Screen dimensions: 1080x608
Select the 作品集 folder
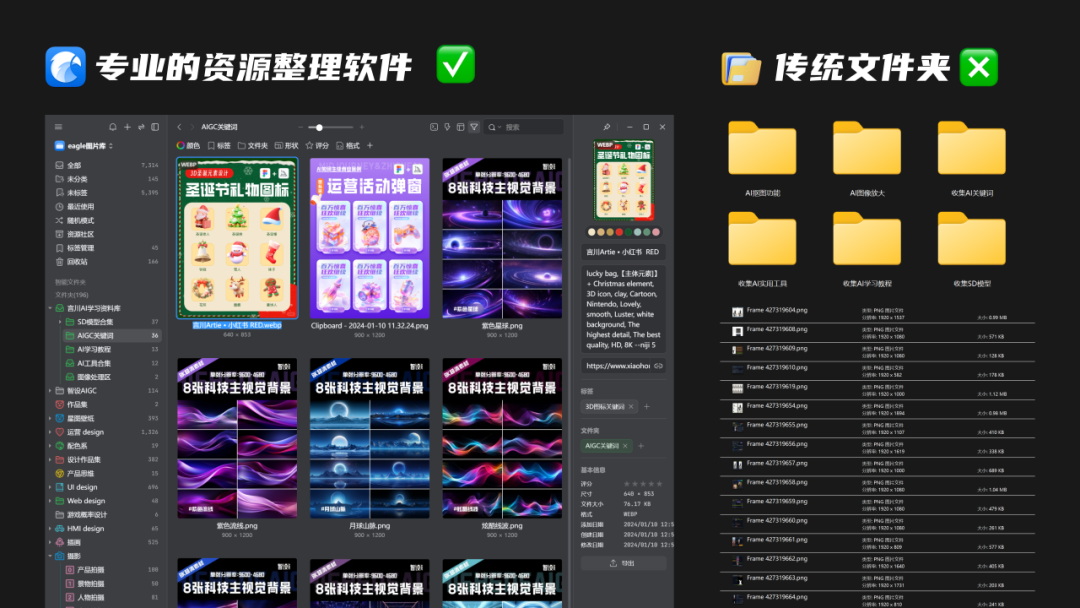(x=106, y=404)
